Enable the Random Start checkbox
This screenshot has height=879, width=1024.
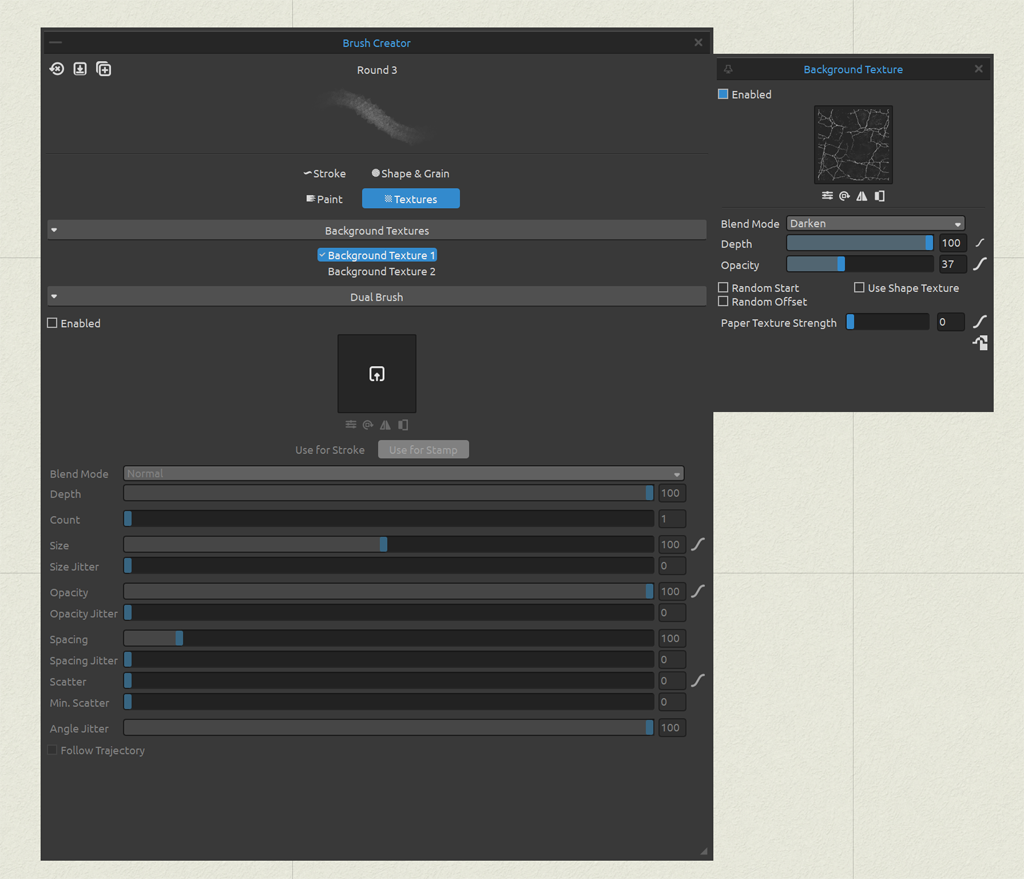click(x=722, y=287)
